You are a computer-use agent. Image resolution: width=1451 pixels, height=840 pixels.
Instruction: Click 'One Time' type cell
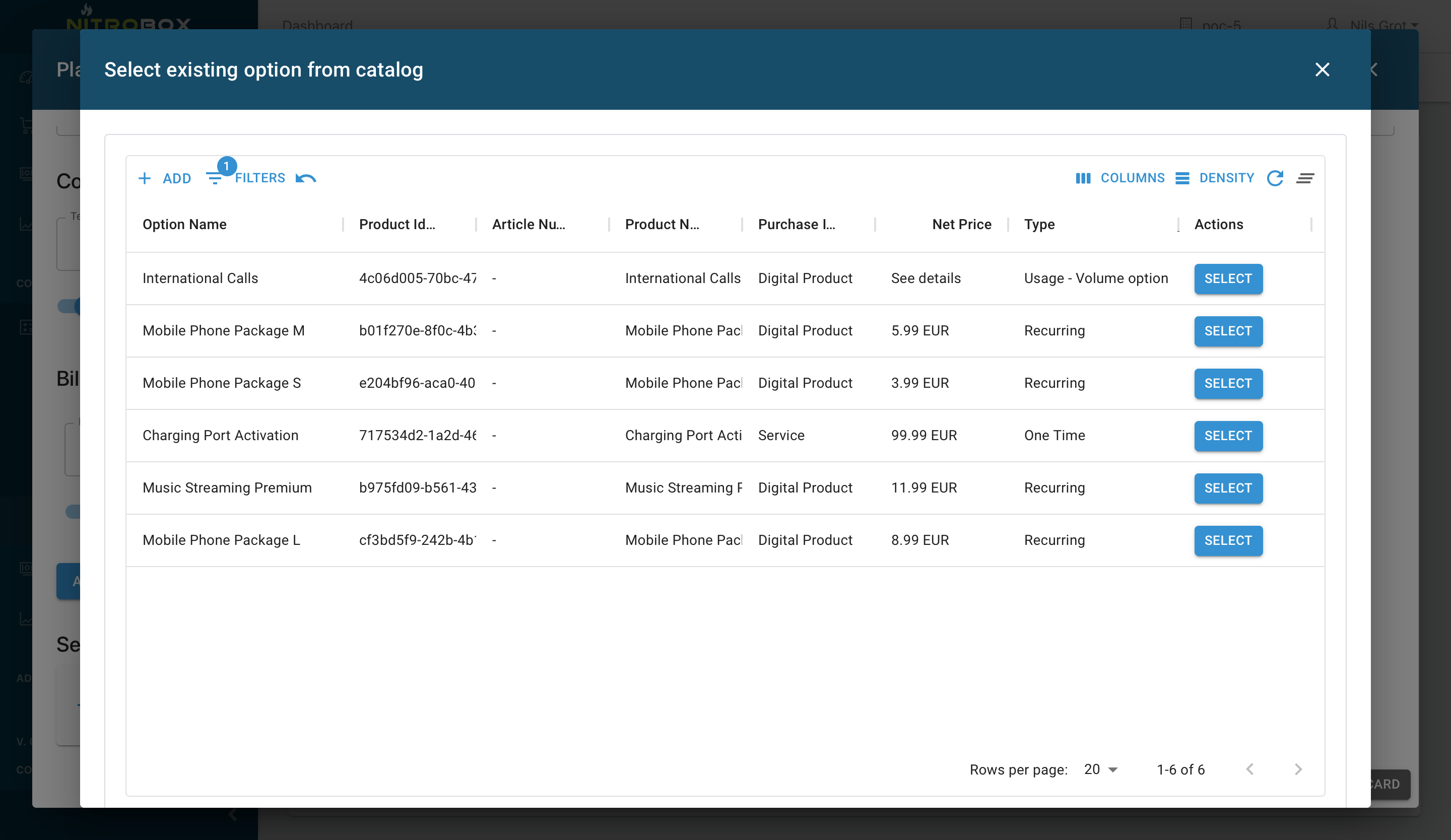click(x=1054, y=436)
